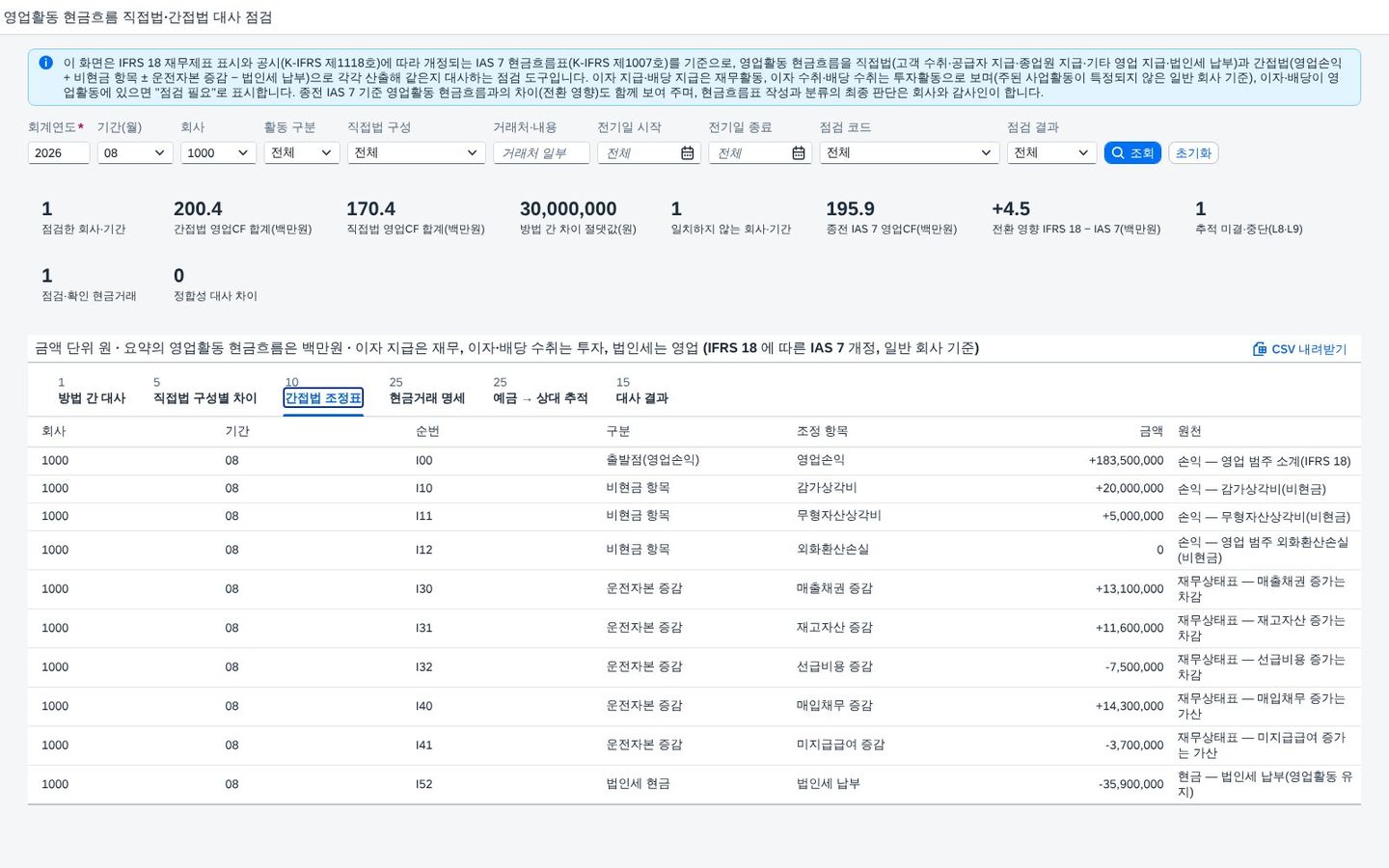Click the CSV 내려받기 link
The width and height of the screenshot is (1389, 868).
[1299, 349]
